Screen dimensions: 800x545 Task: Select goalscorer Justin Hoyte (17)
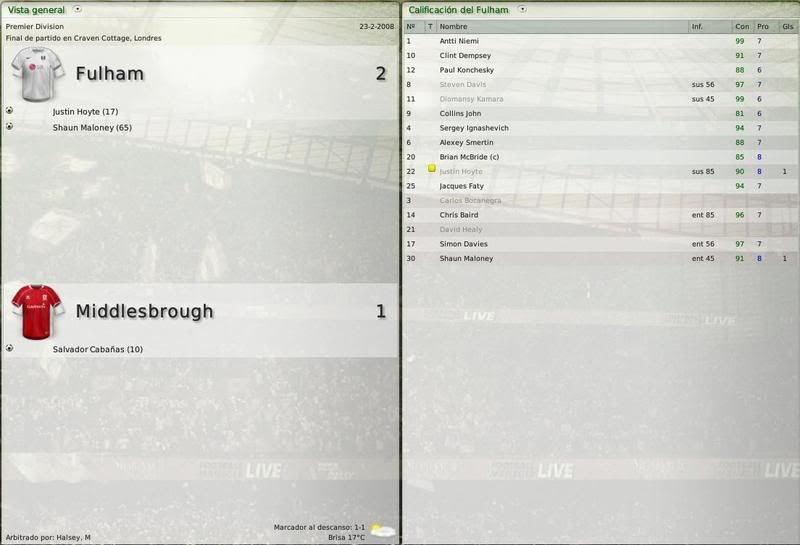[x=85, y=112]
